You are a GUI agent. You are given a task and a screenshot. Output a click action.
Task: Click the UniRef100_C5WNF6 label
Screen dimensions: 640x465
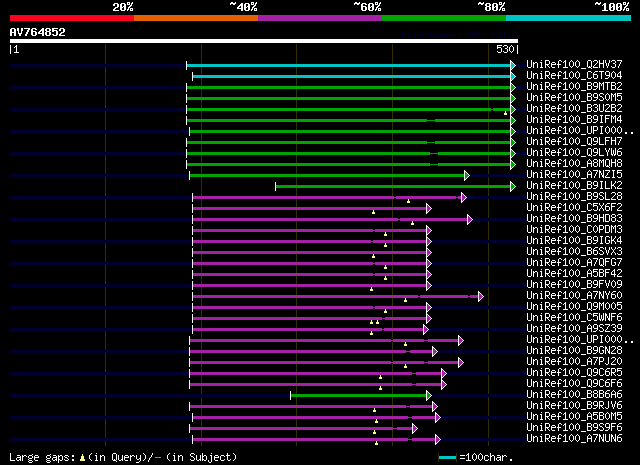tap(574, 318)
